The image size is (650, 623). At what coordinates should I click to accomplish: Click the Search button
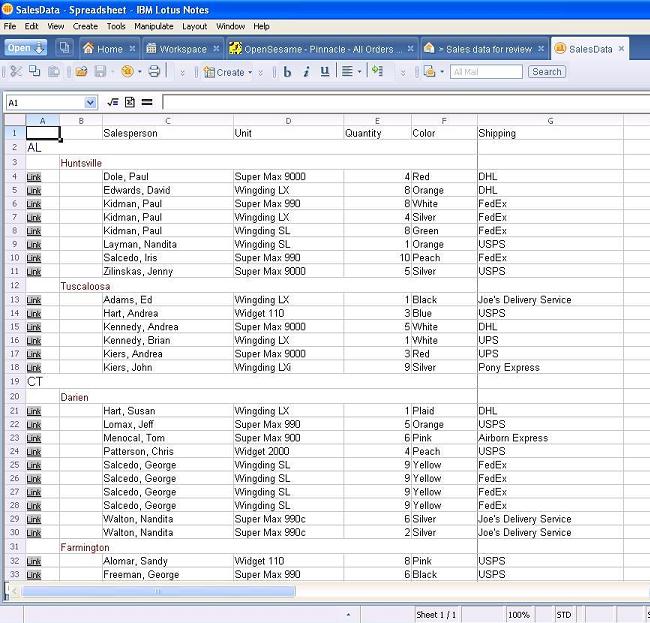(x=546, y=72)
